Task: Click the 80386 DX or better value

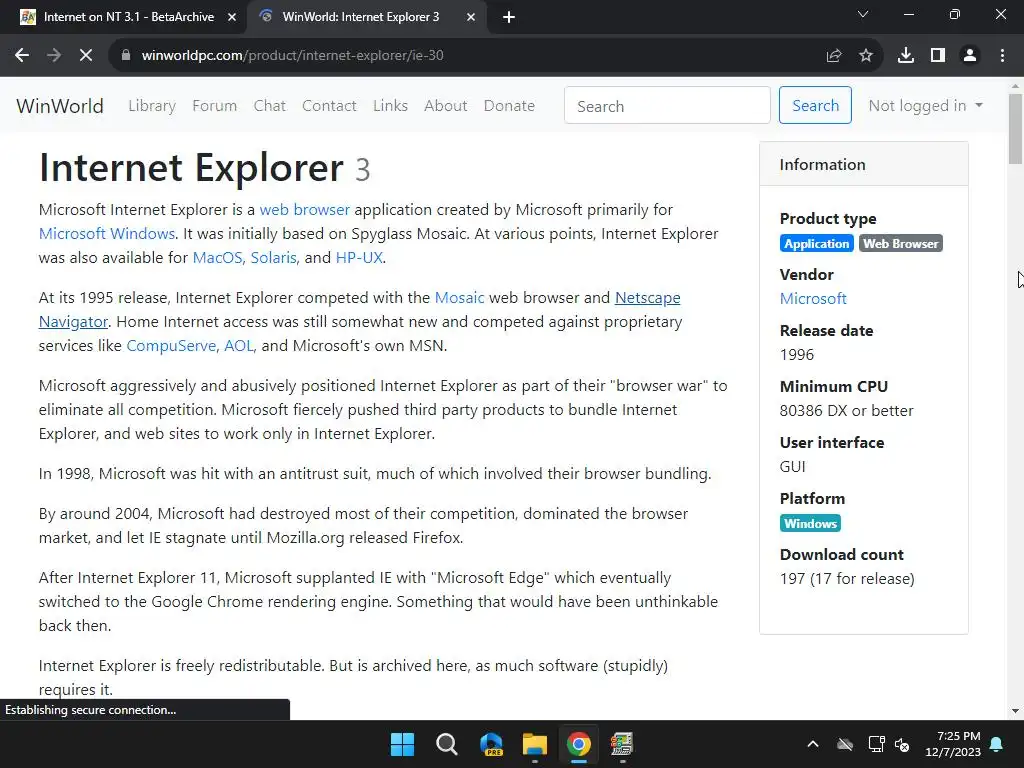Action: click(846, 411)
